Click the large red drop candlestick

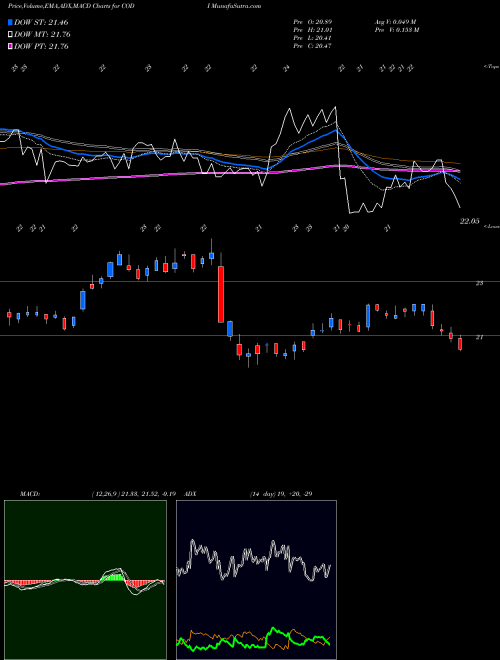click(221, 294)
